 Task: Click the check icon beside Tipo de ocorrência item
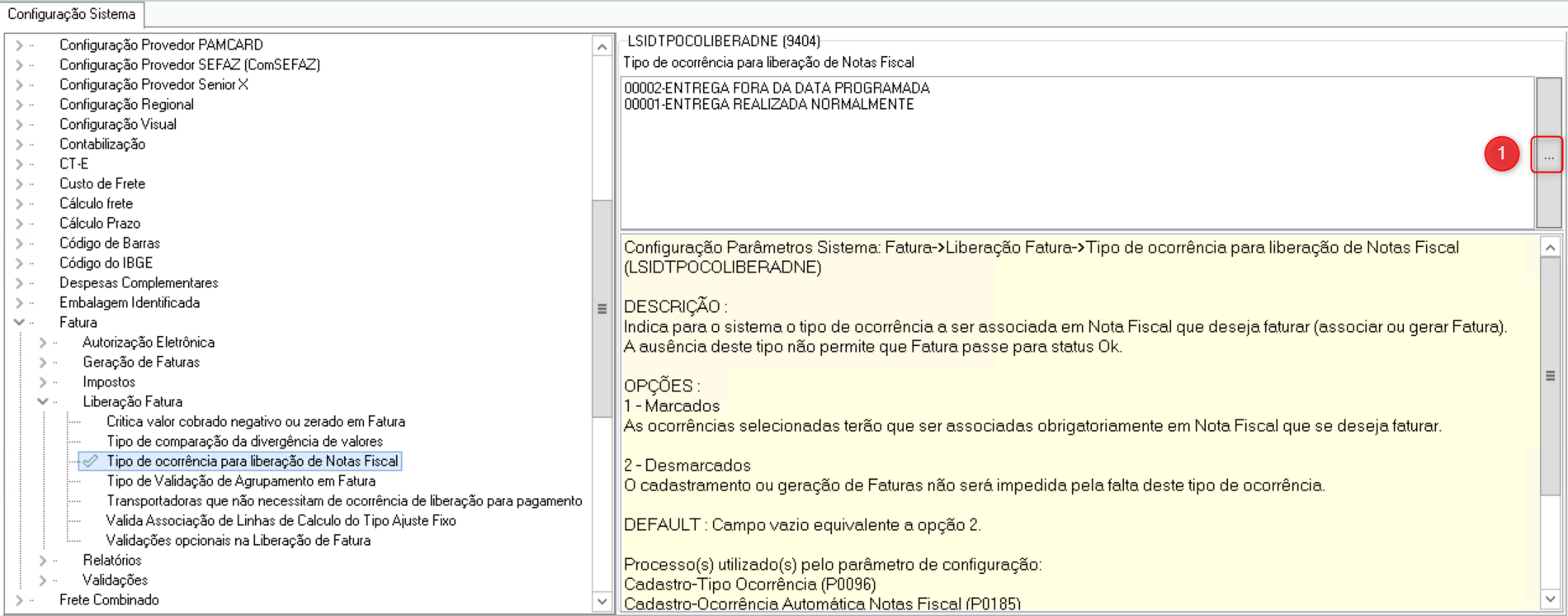91,461
